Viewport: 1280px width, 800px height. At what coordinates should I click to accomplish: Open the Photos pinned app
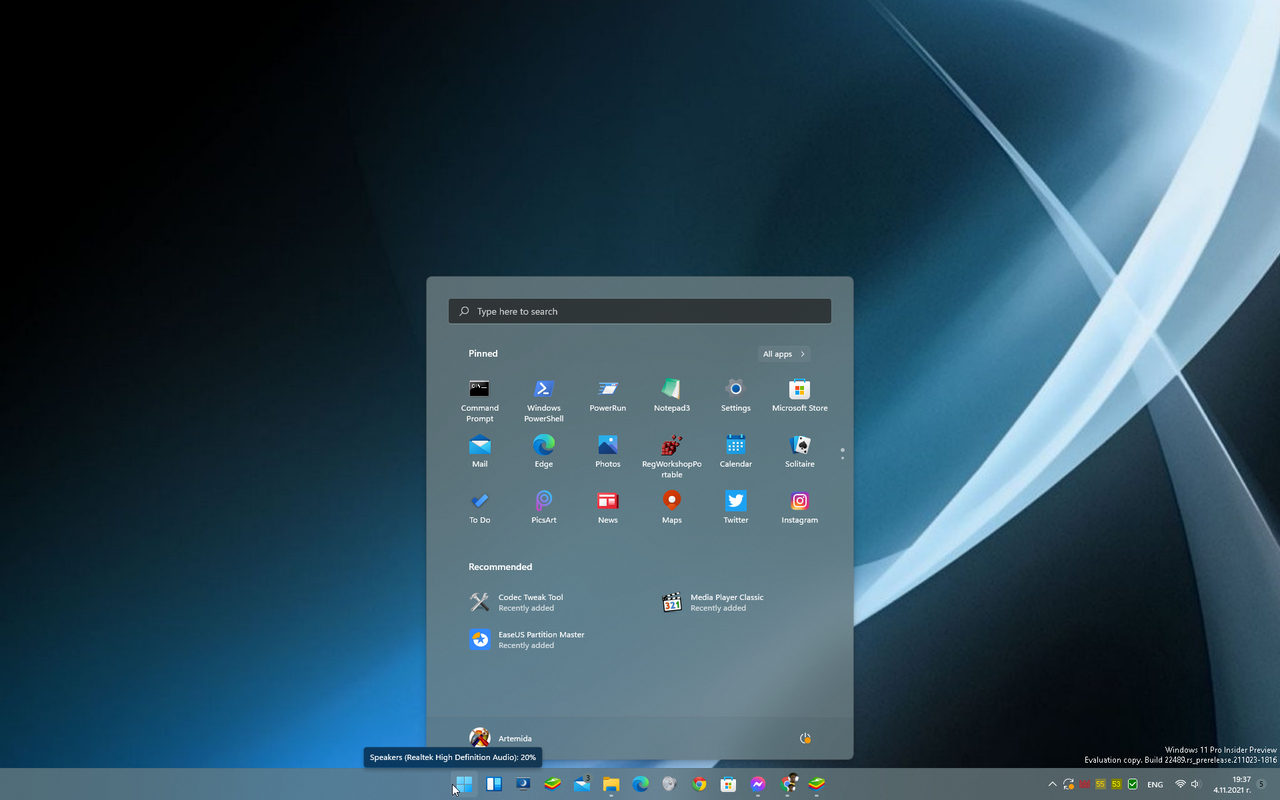(608, 452)
